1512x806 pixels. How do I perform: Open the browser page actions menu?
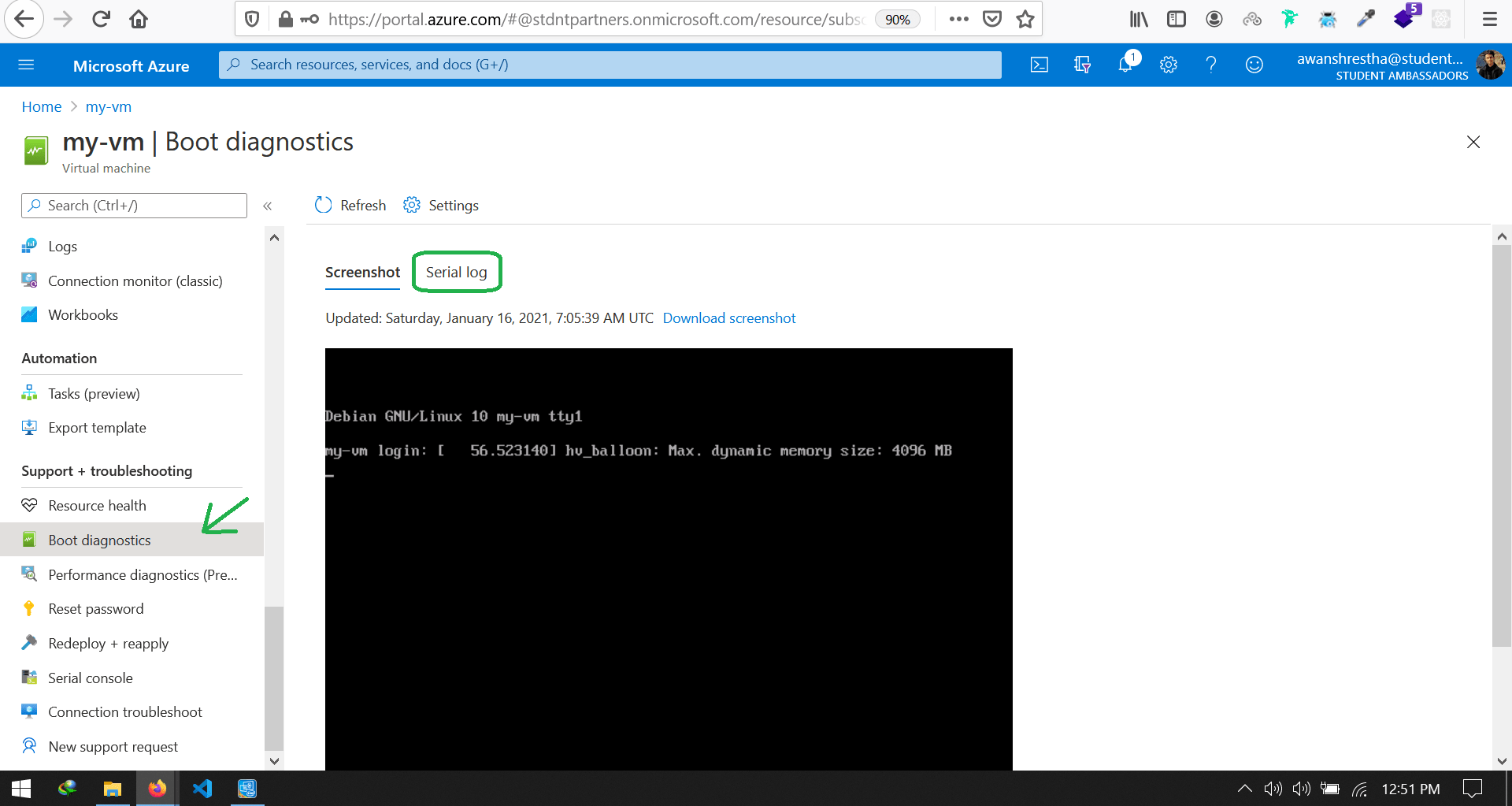(x=959, y=20)
